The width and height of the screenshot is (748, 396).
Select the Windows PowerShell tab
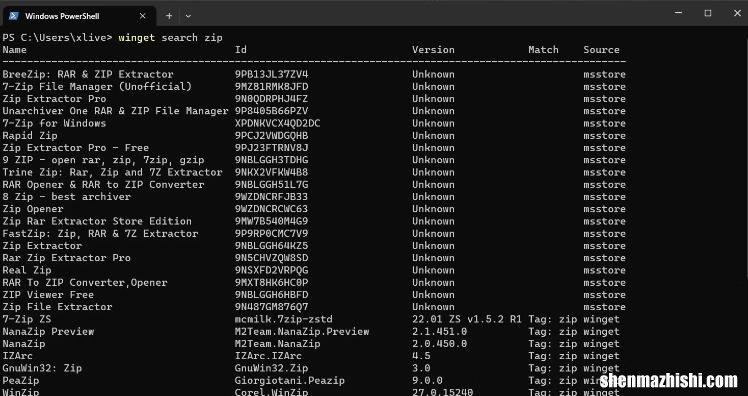tap(79, 16)
